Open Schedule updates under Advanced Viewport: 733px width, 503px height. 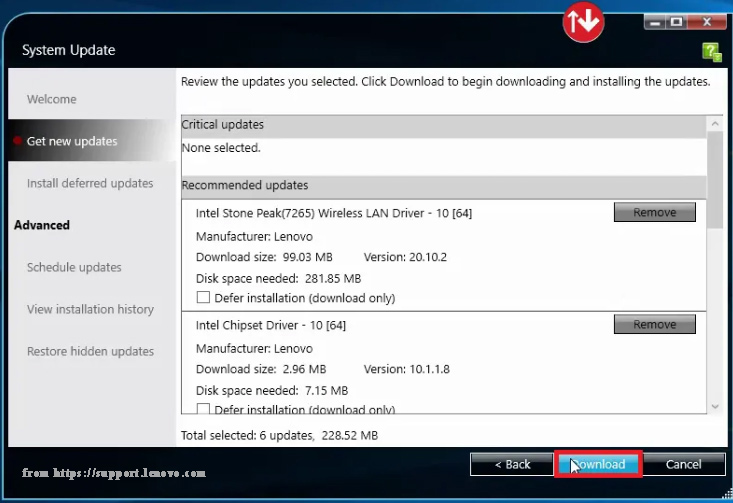point(74,267)
